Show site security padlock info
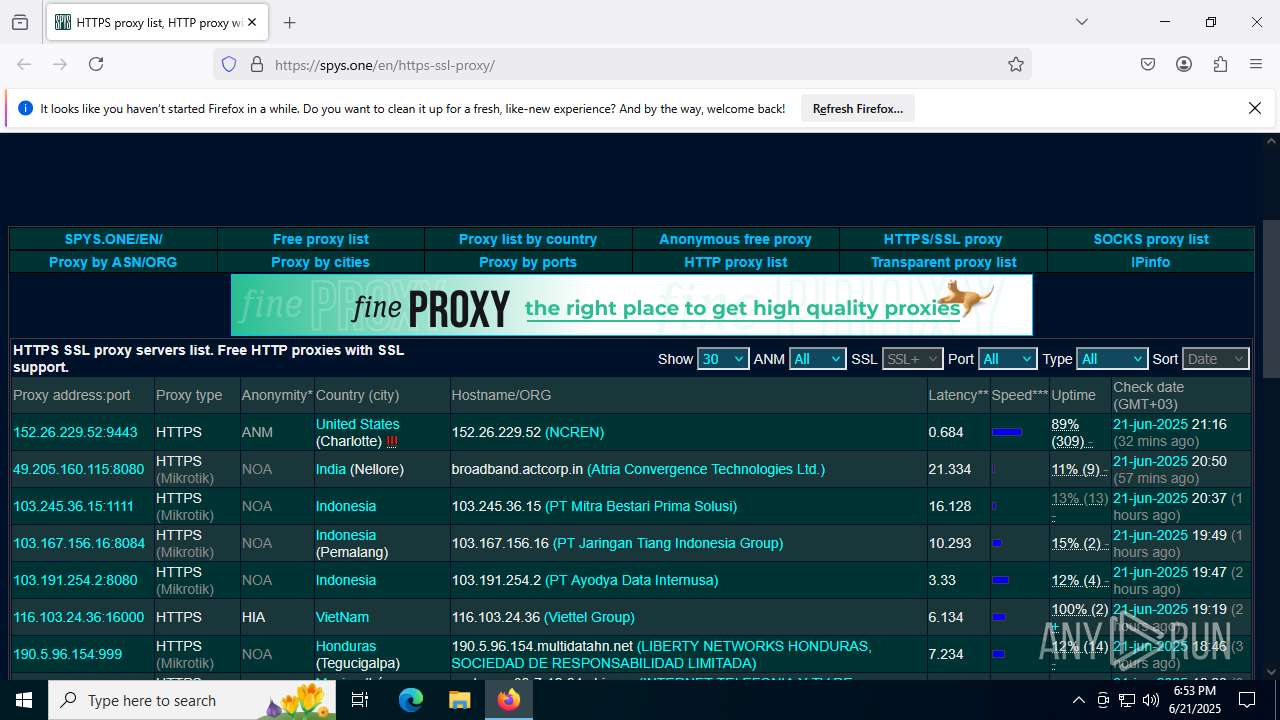This screenshot has height=720, width=1280. [x=257, y=64]
